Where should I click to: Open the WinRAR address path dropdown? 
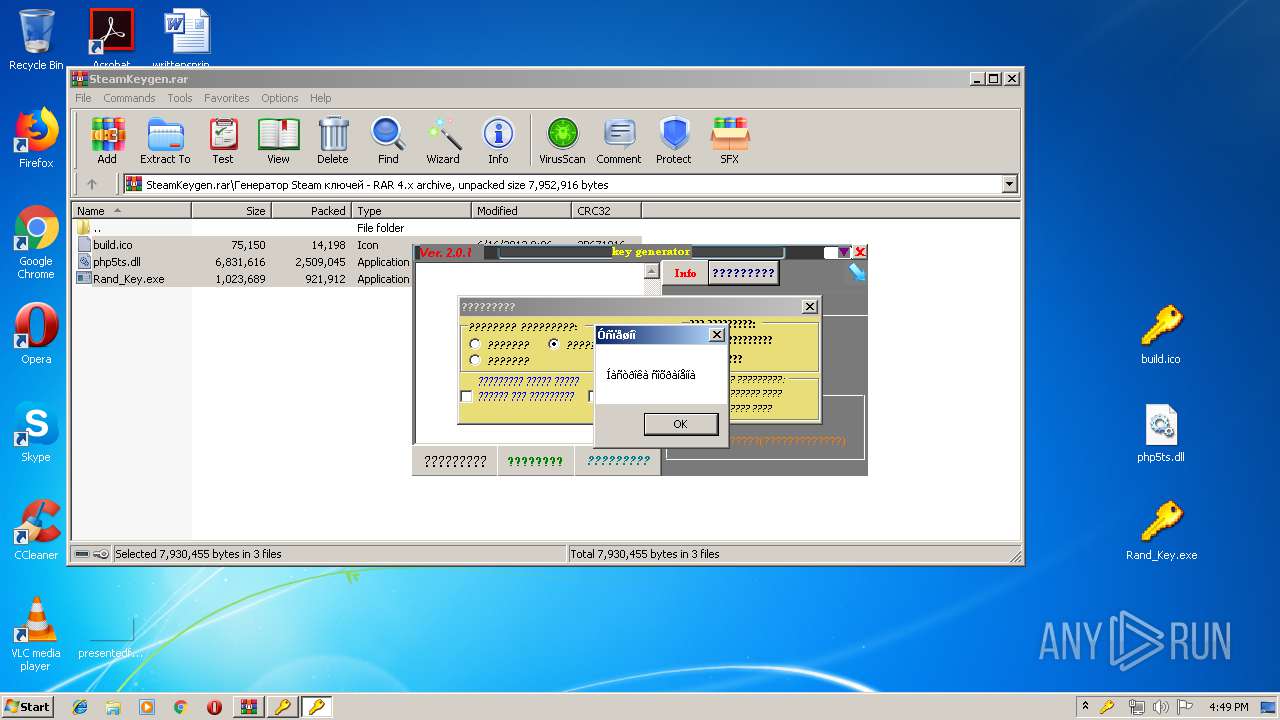[x=1009, y=184]
